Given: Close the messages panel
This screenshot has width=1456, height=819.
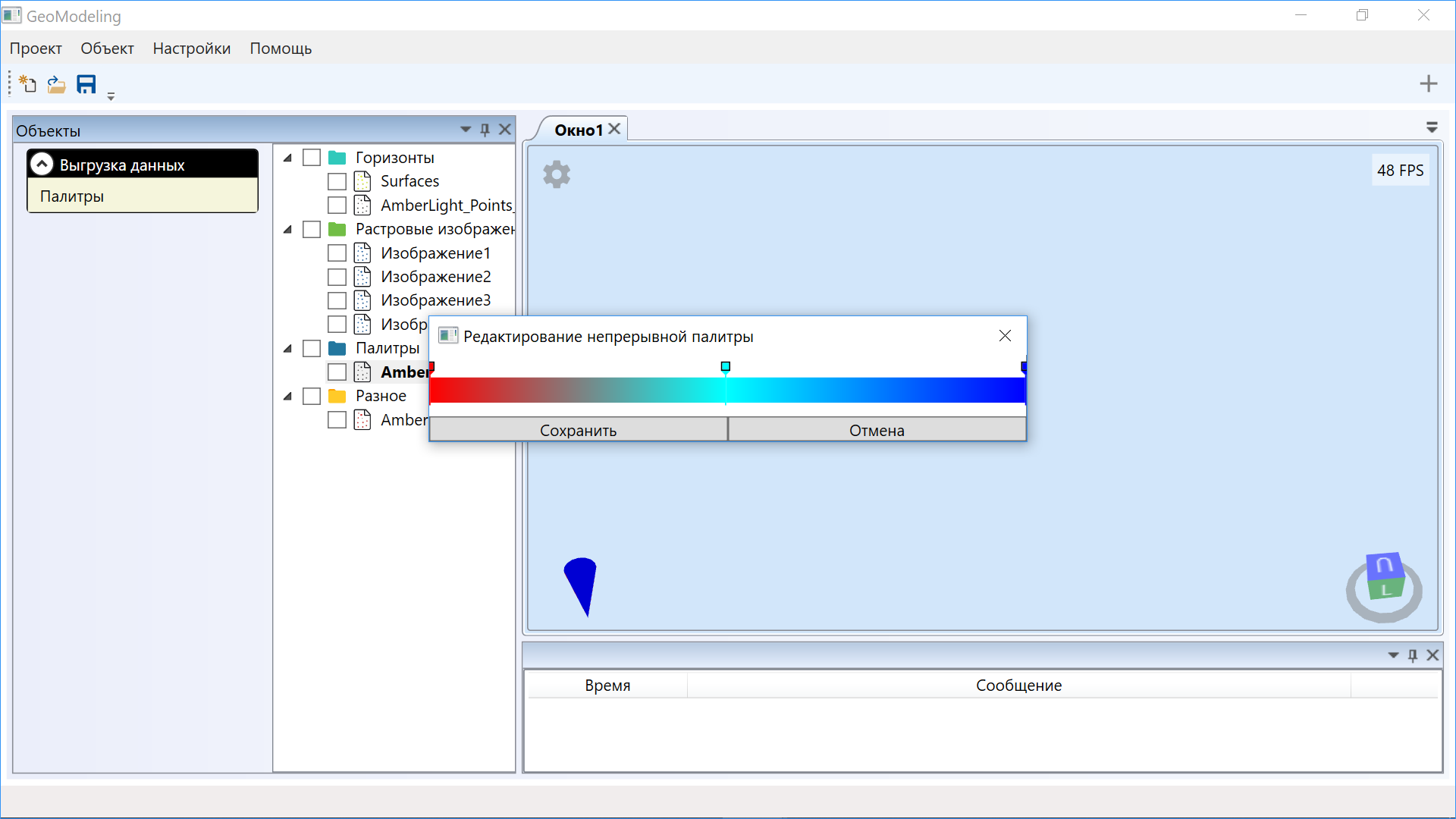Looking at the screenshot, I should [x=1432, y=655].
